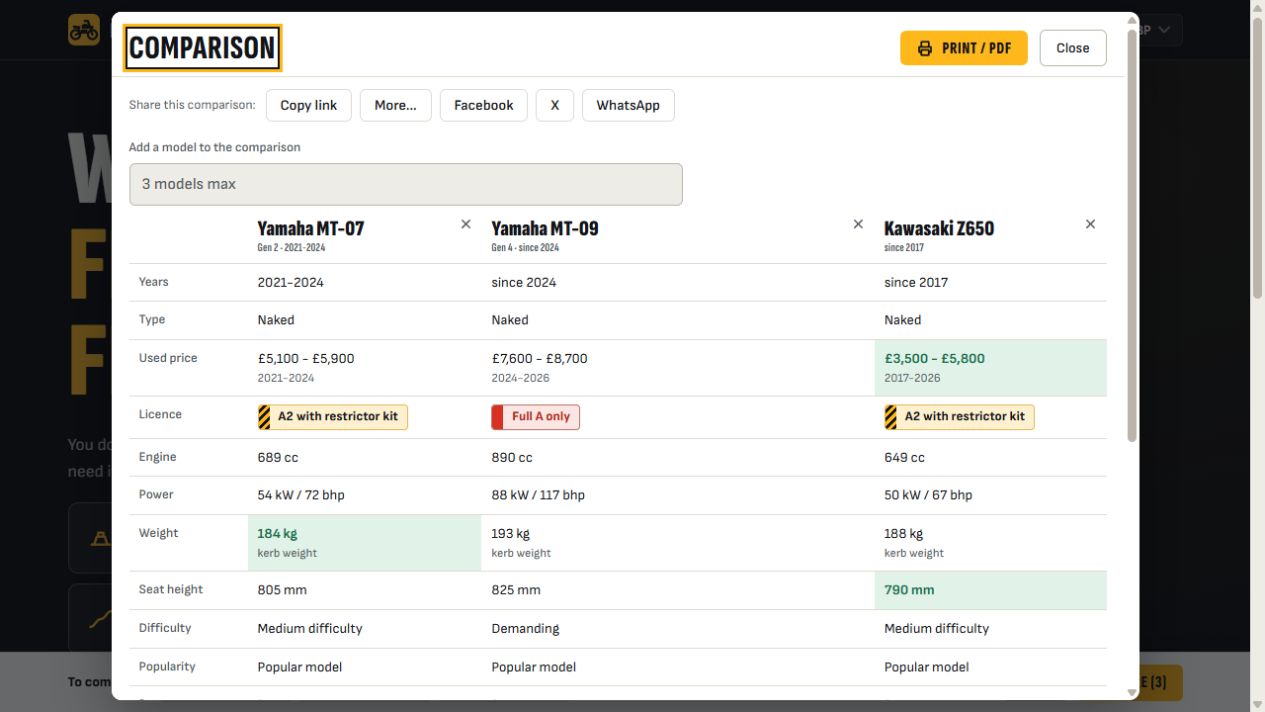The width and height of the screenshot is (1265, 712).
Task: Click the 50 kW / 67 bhp power value
Action: 928,495
